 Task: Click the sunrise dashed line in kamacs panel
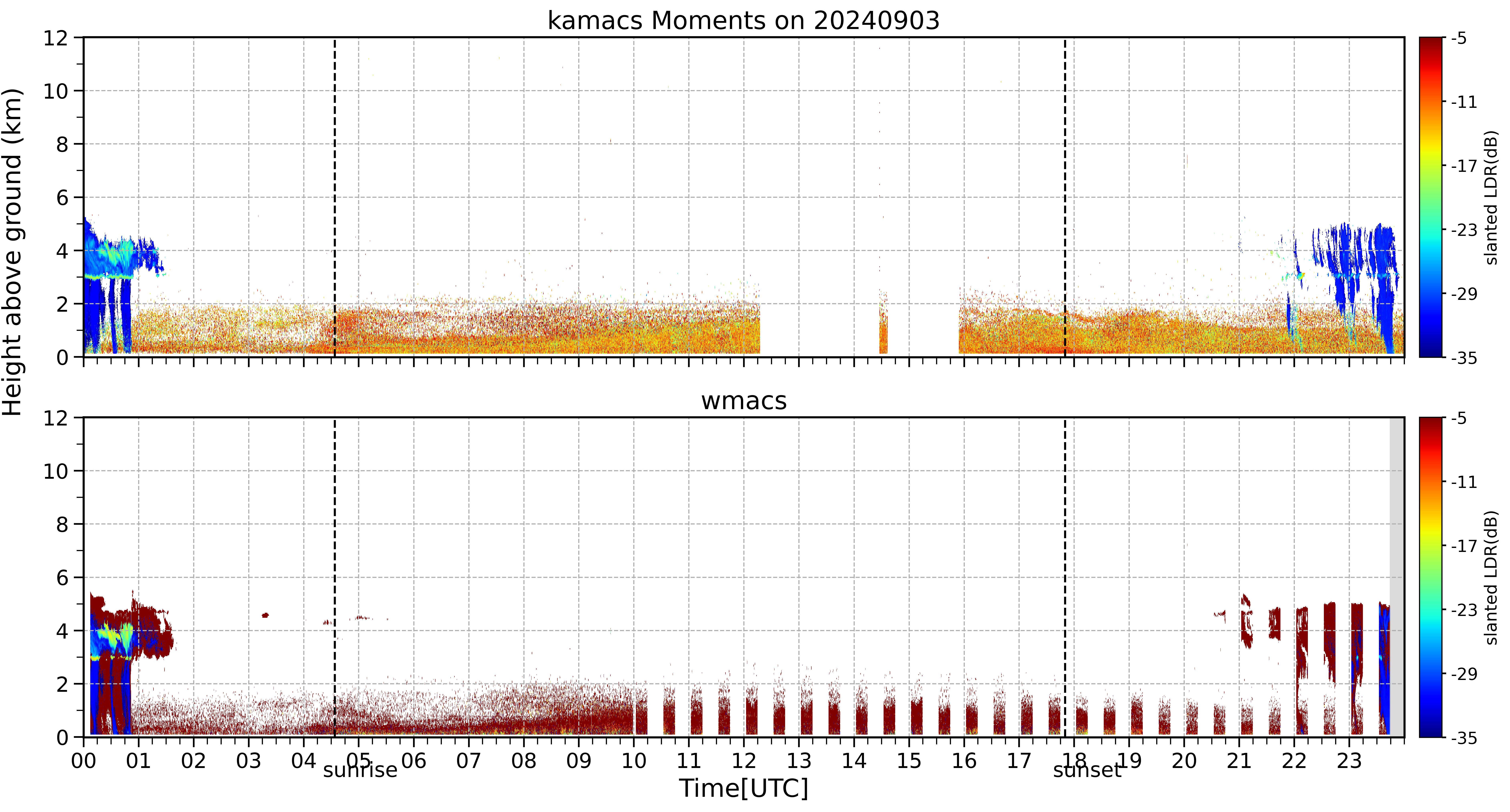[335, 197]
